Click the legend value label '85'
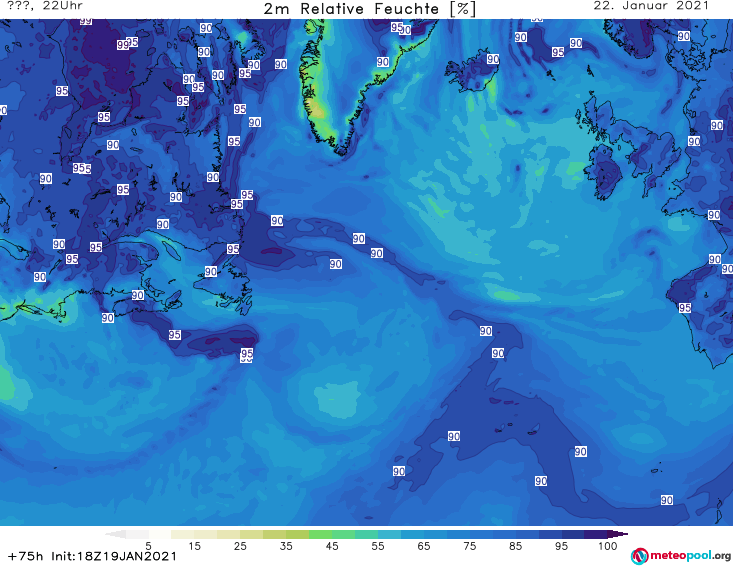 (x=515, y=546)
